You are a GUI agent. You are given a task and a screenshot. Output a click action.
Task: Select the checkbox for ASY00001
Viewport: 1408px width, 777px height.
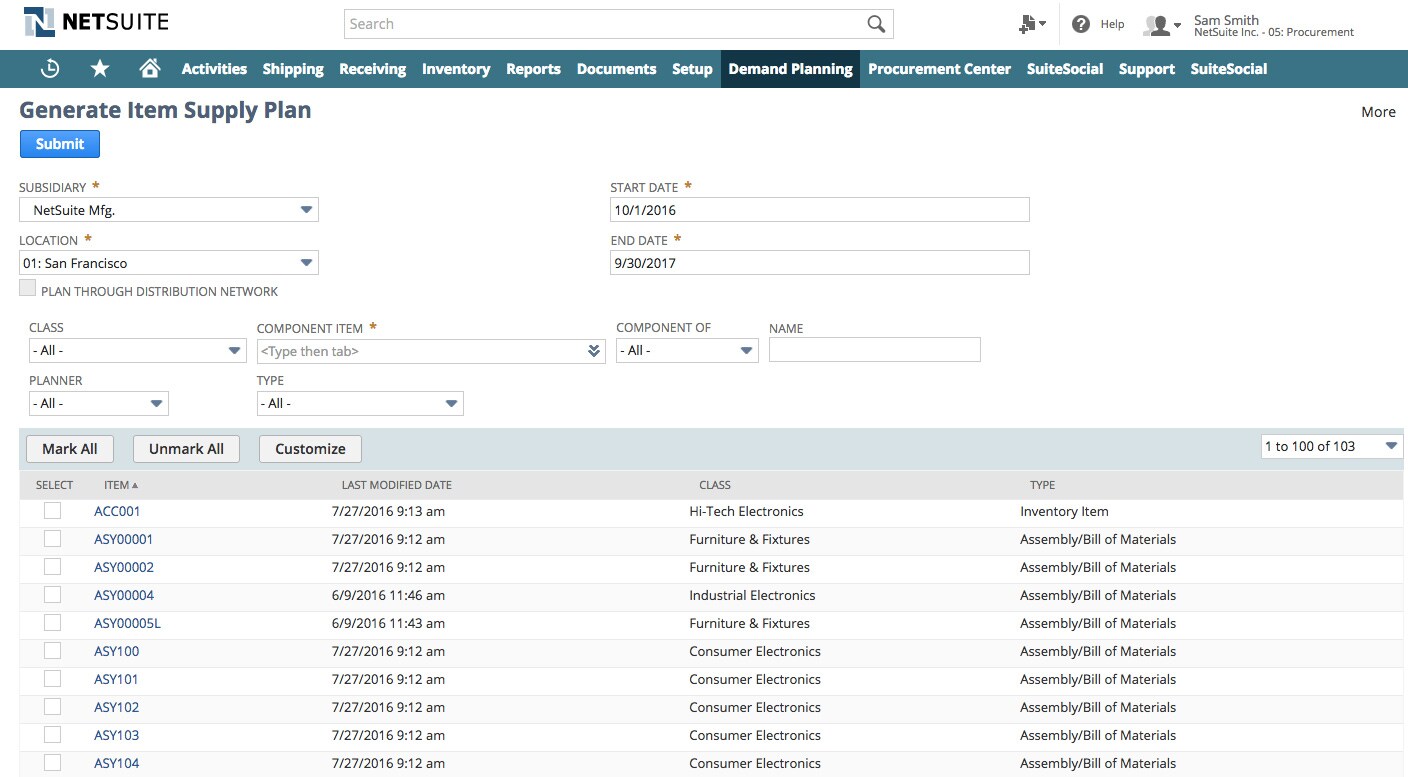pyautogui.click(x=52, y=539)
